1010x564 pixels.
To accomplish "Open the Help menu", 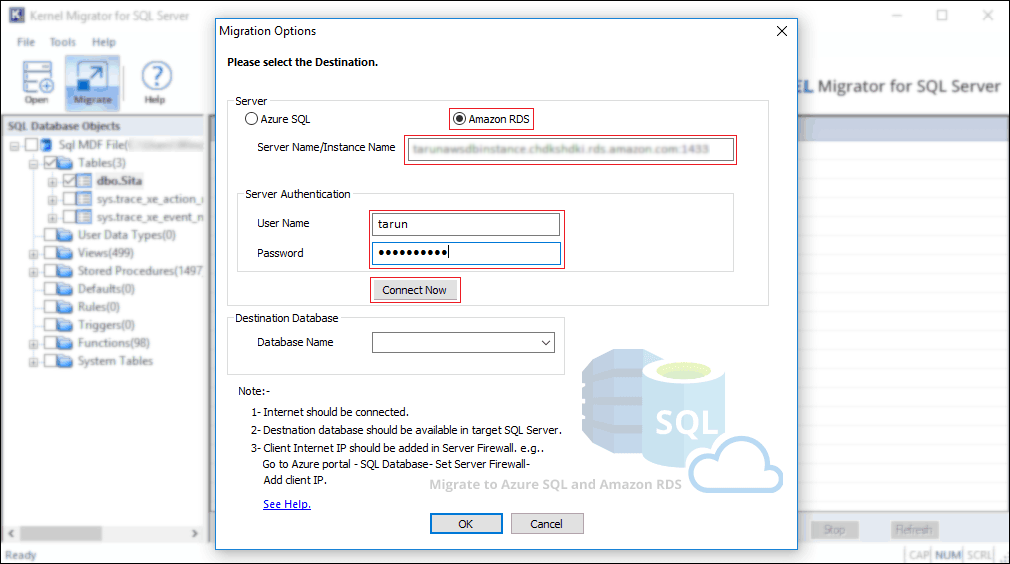I will tap(104, 42).
